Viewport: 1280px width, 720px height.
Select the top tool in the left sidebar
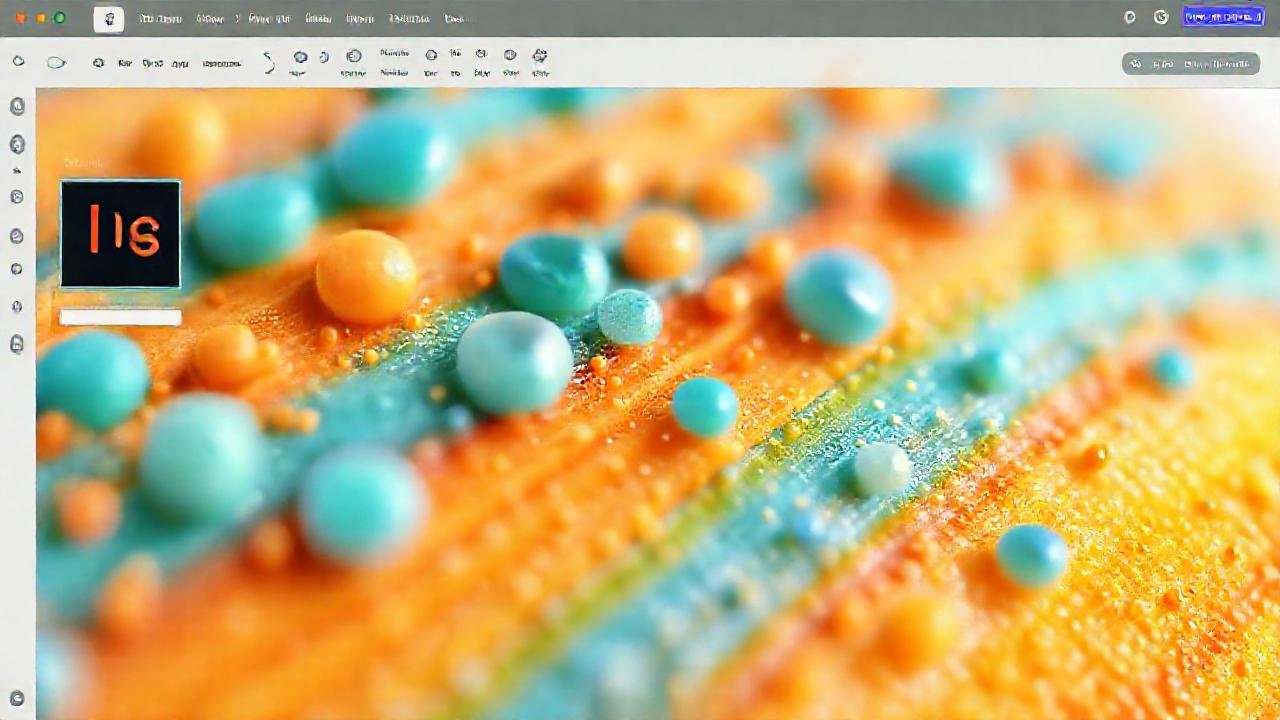tap(17, 106)
